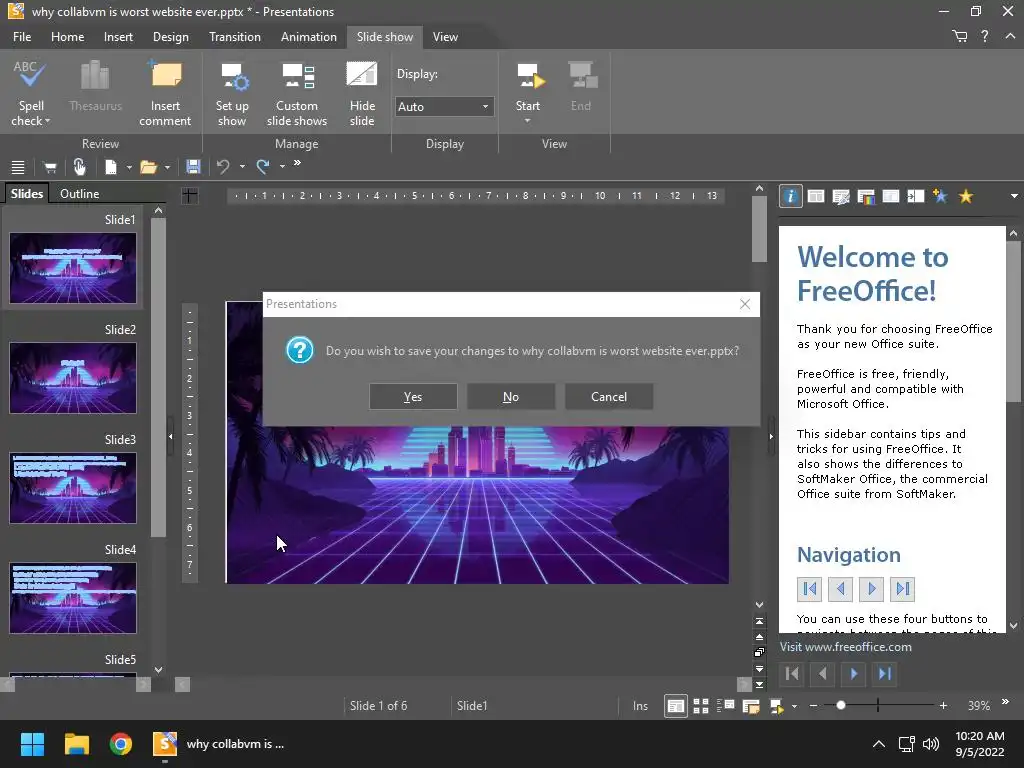Viewport: 1024px width, 768px height.
Task: Open Custom slide shows
Action: coord(297,94)
